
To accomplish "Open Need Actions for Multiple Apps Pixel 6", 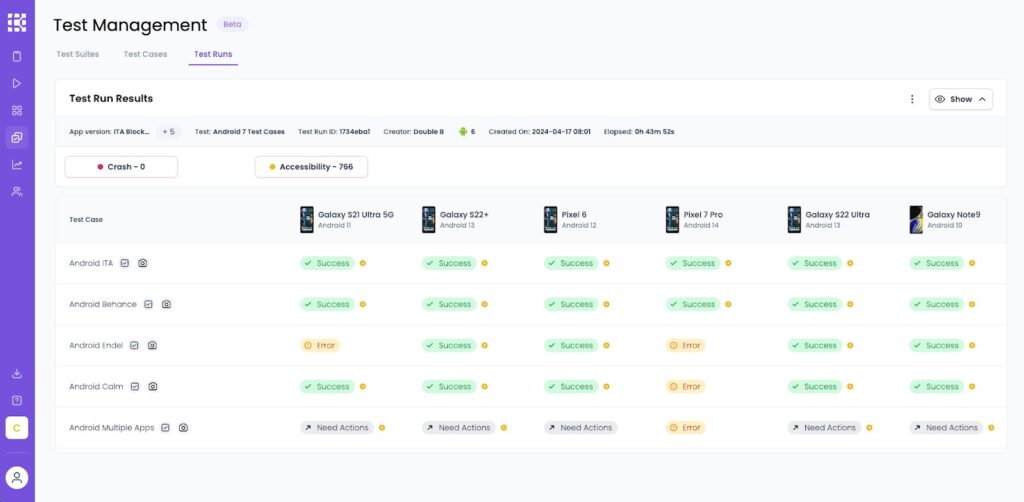I will tap(581, 428).
